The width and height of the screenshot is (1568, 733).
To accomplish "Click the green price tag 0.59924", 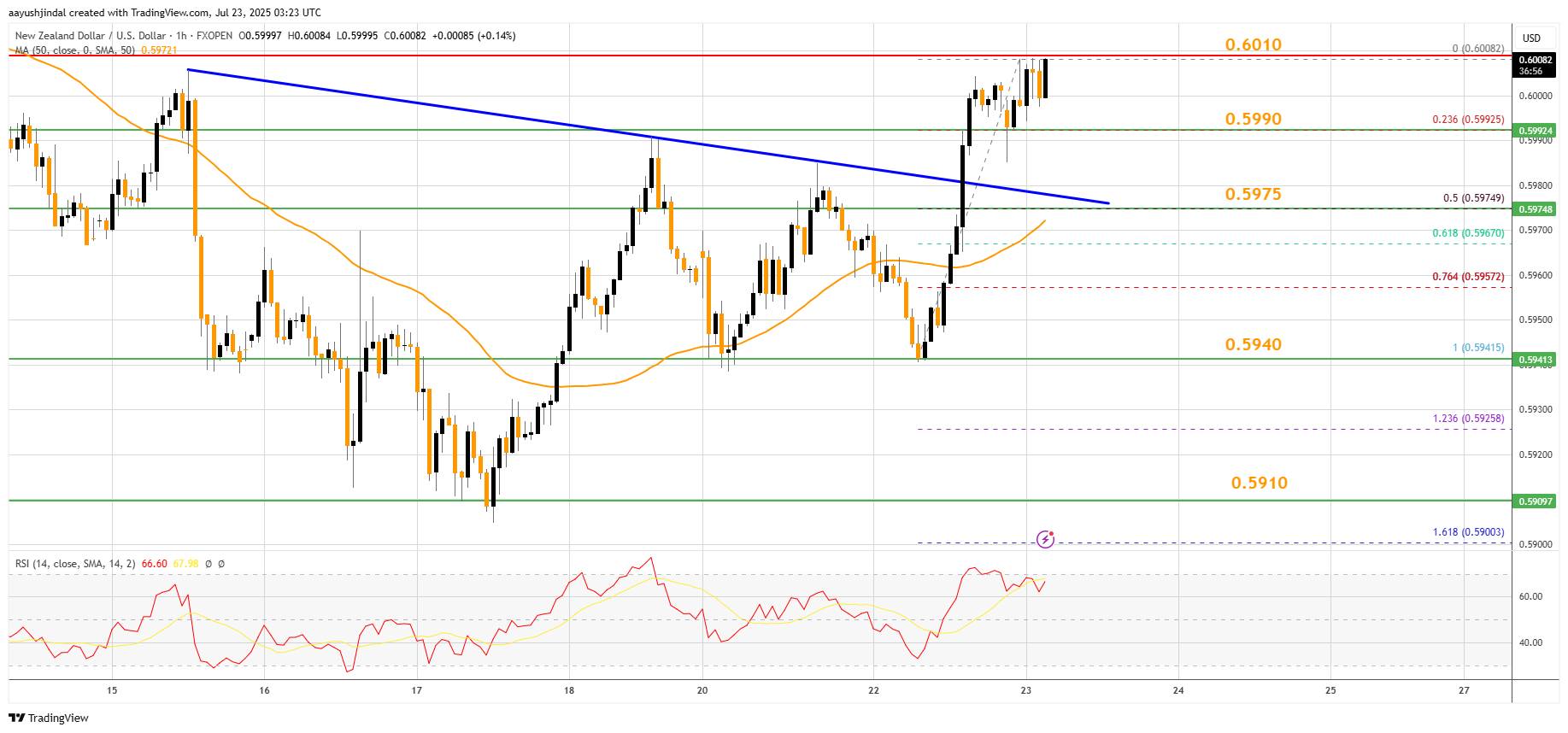I will pyautogui.click(x=1536, y=131).
